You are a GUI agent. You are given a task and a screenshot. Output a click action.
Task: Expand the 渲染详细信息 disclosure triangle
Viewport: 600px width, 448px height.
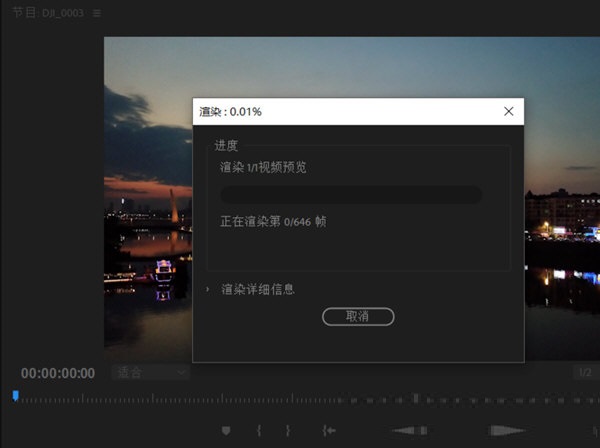click(x=208, y=289)
